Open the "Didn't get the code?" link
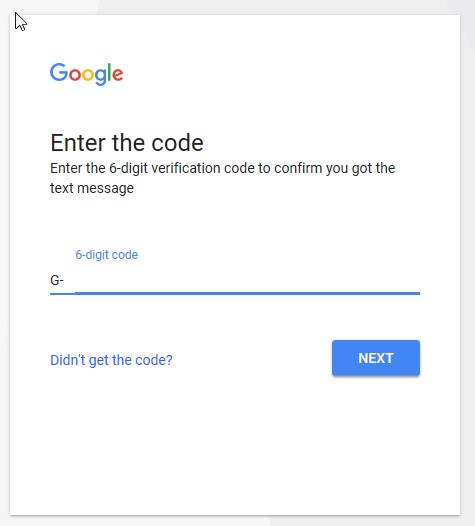 (x=111, y=360)
